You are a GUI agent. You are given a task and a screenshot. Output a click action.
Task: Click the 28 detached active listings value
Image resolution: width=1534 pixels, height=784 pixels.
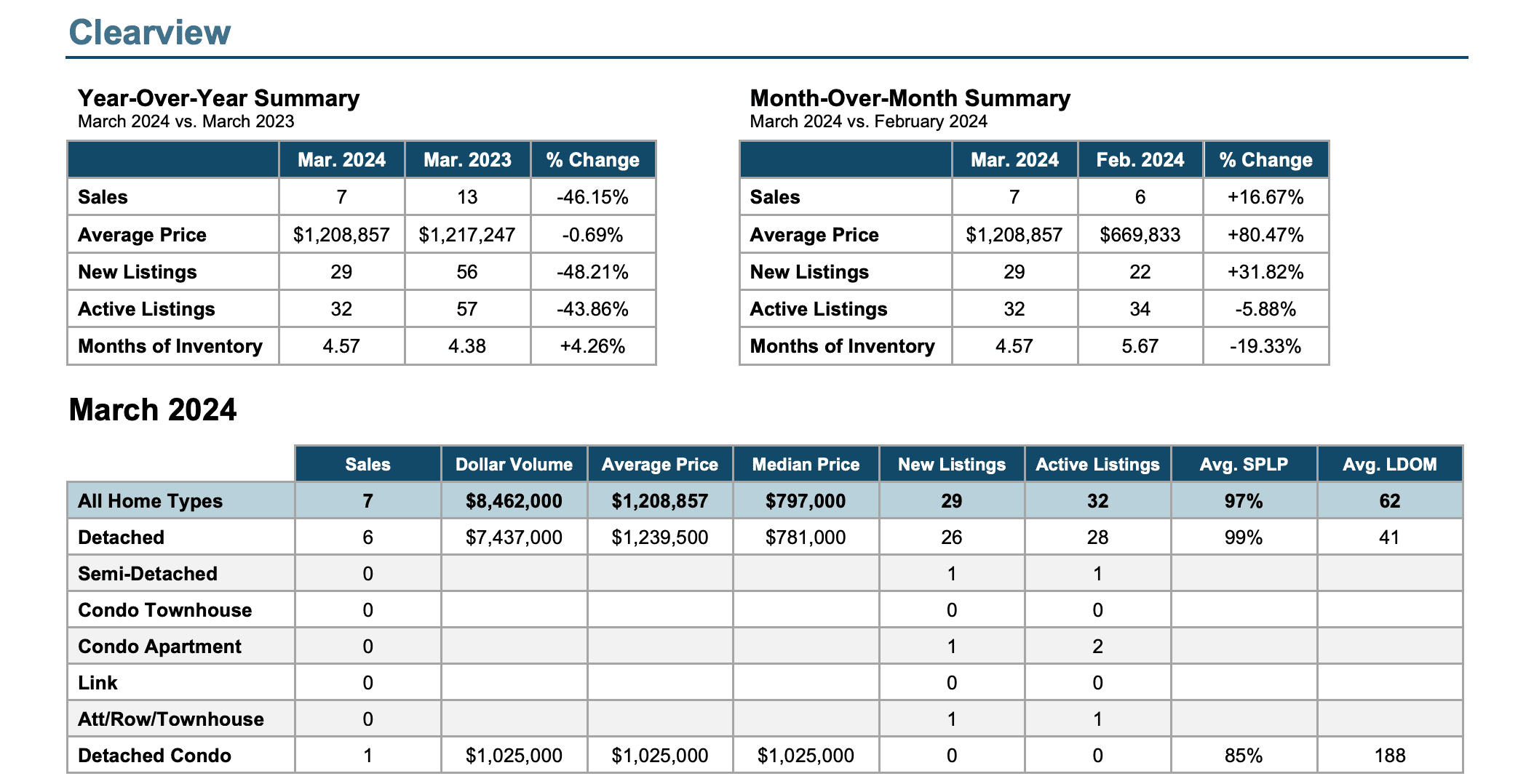click(x=1097, y=537)
